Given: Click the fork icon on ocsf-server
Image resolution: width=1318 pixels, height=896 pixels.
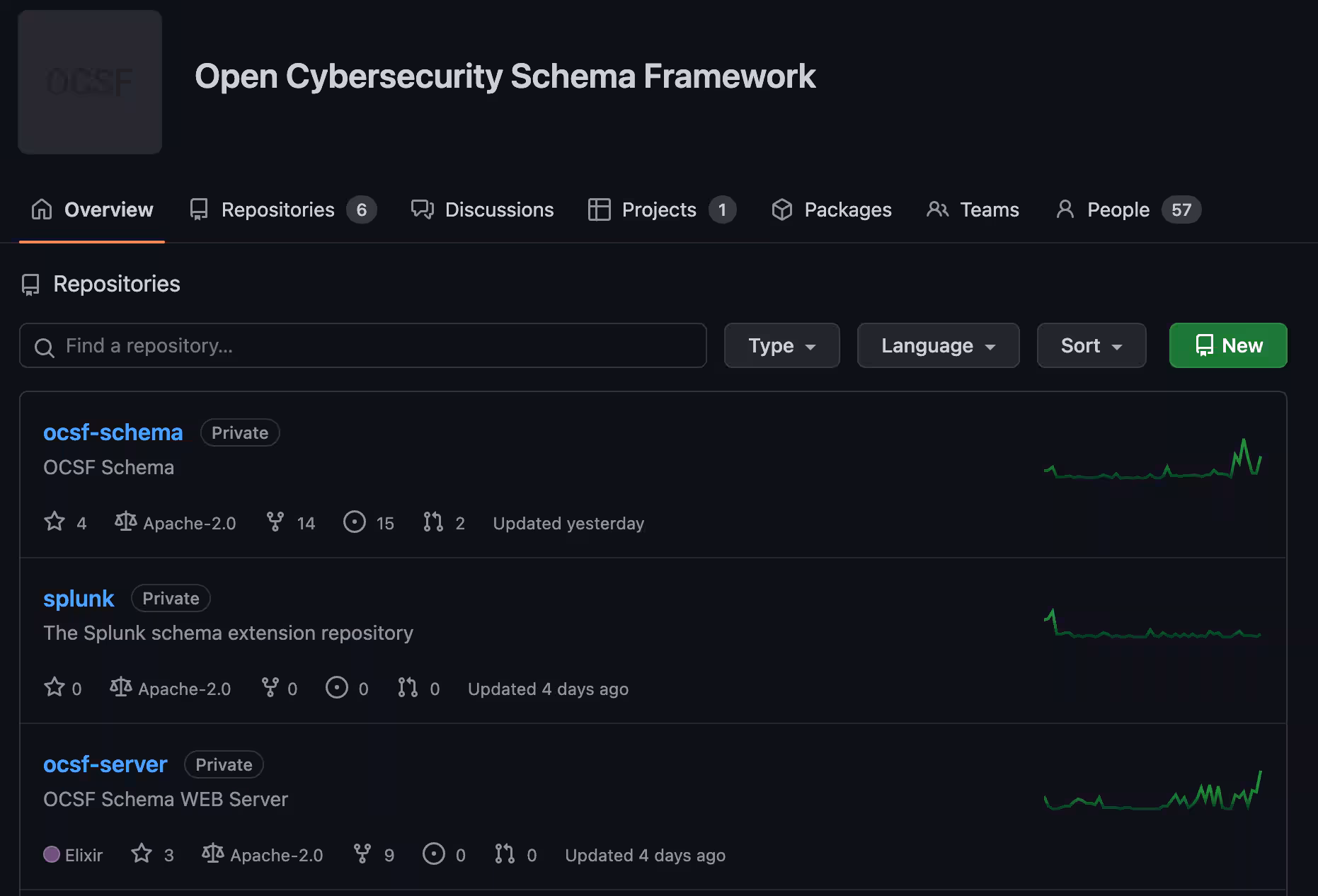Looking at the screenshot, I should pyautogui.click(x=362, y=854).
